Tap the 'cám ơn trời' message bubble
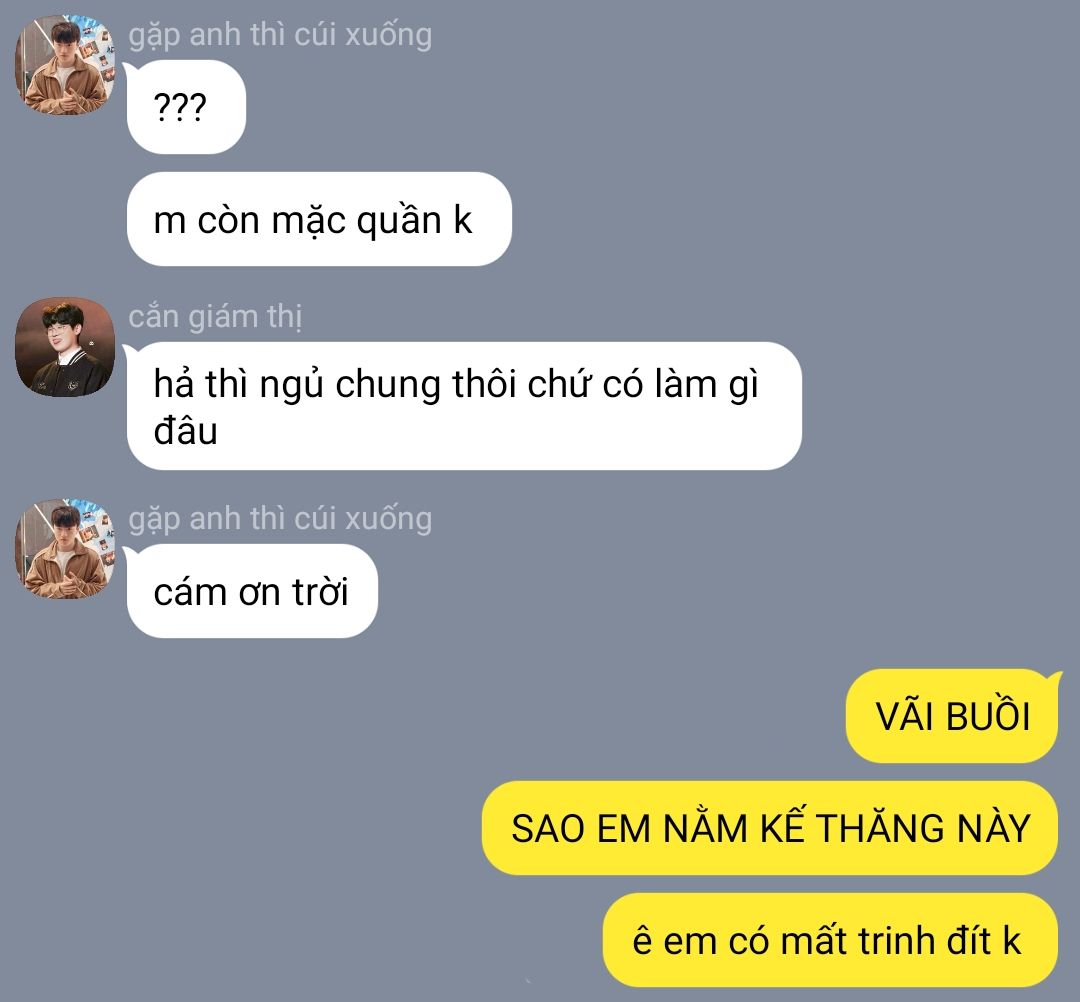Screen dimensions: 1080x1002 (x=252, y=591)
